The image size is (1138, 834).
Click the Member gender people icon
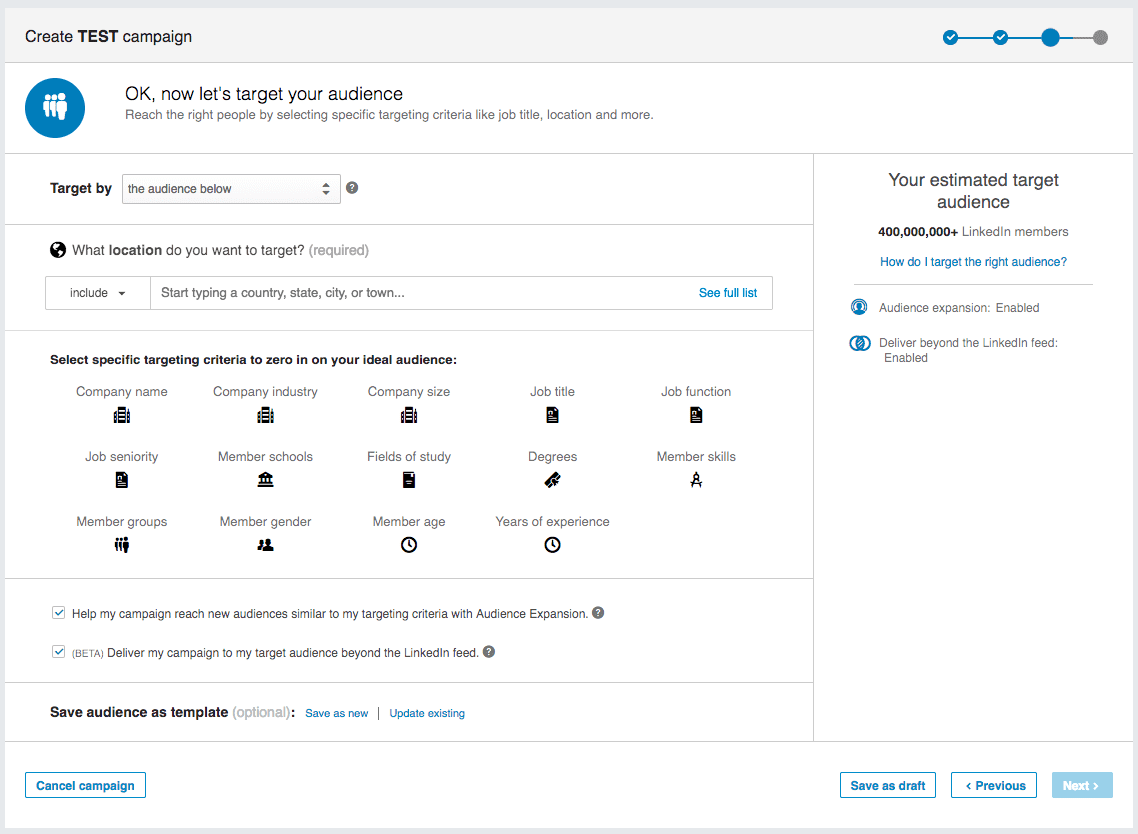coord(266,545)
